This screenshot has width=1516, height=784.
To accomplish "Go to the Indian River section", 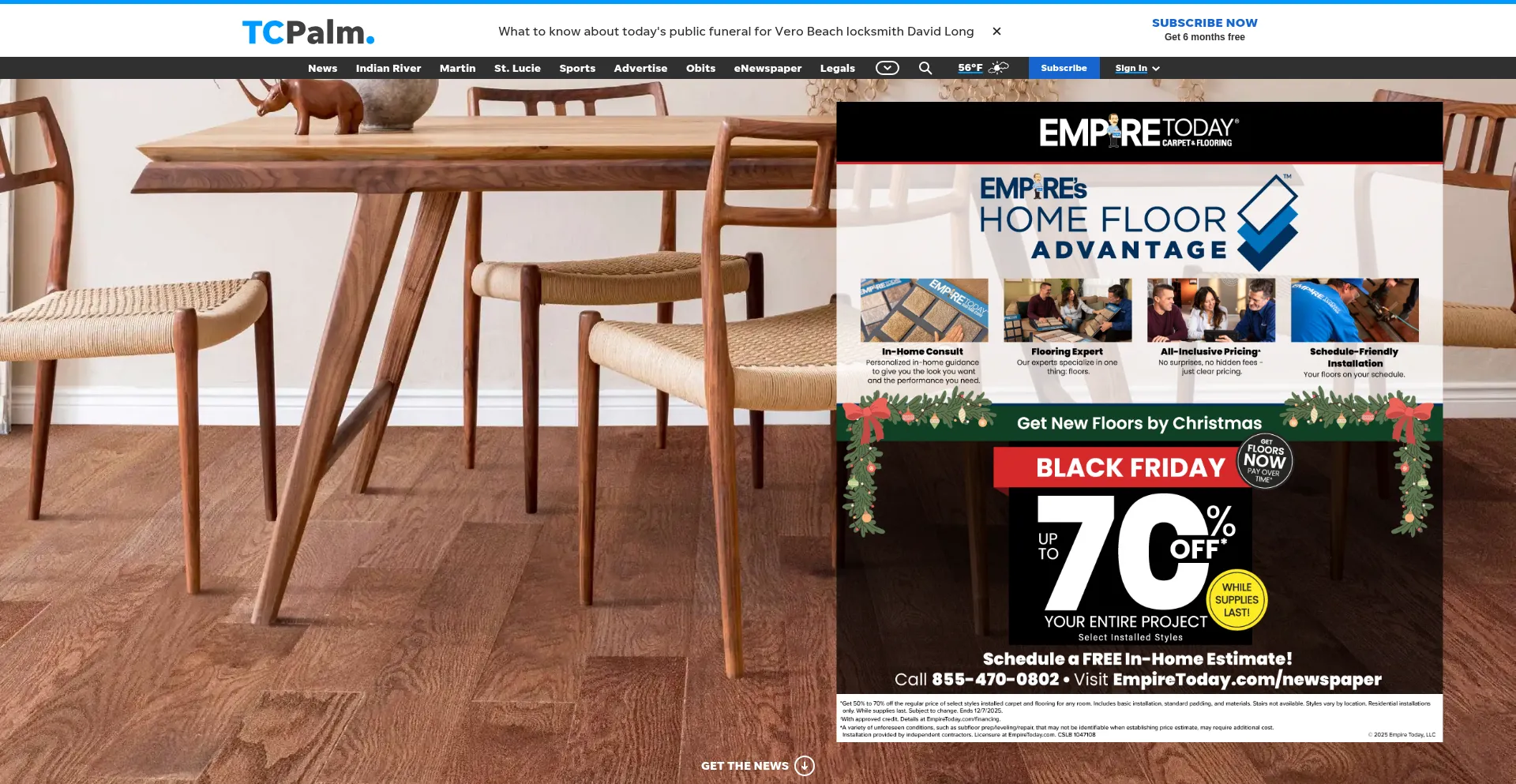I will (388, 68).
